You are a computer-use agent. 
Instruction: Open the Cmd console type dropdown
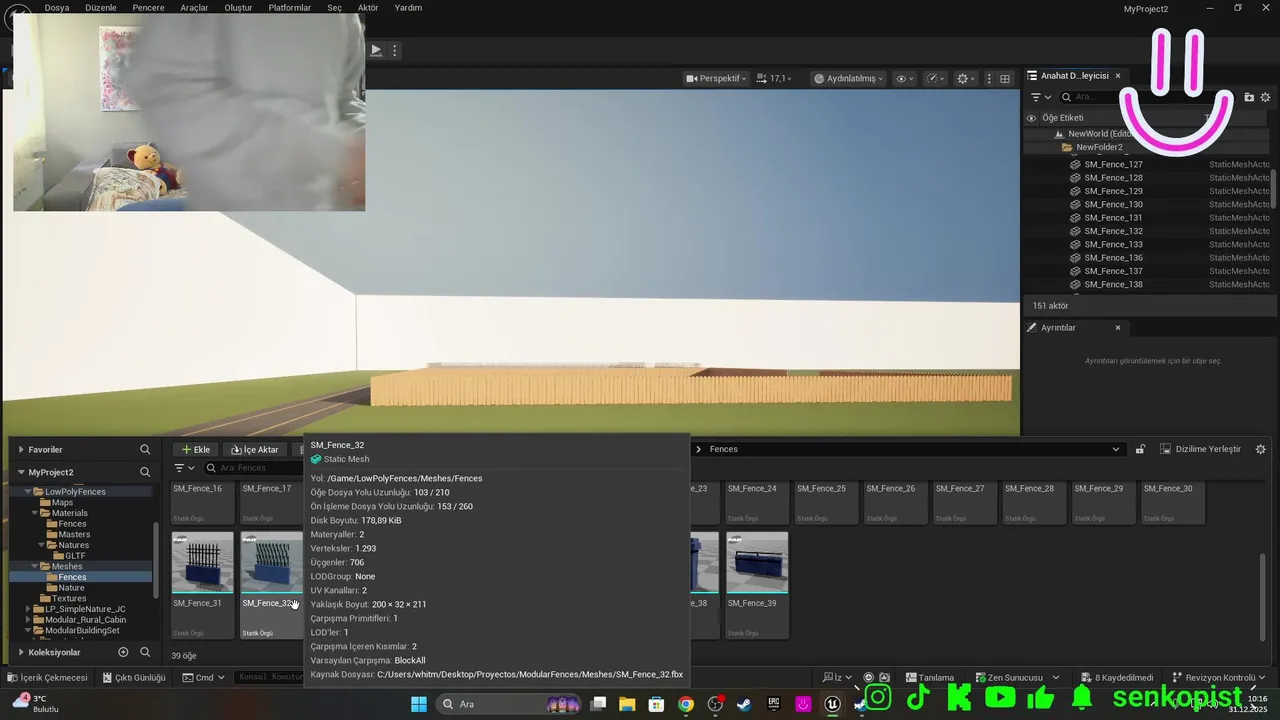203,677
